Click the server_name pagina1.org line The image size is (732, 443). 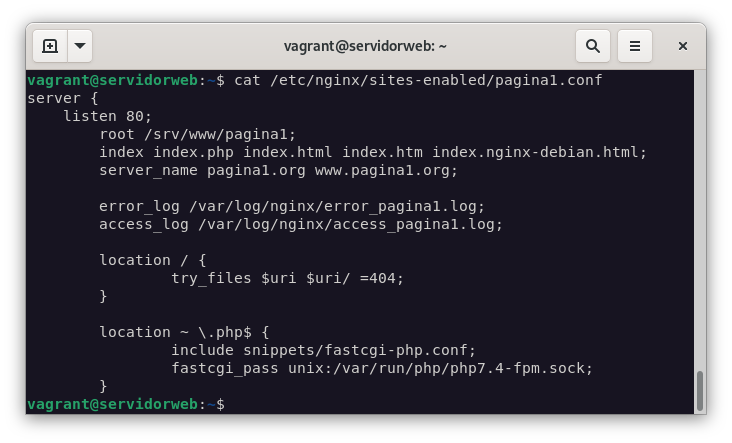coord(278,170)
